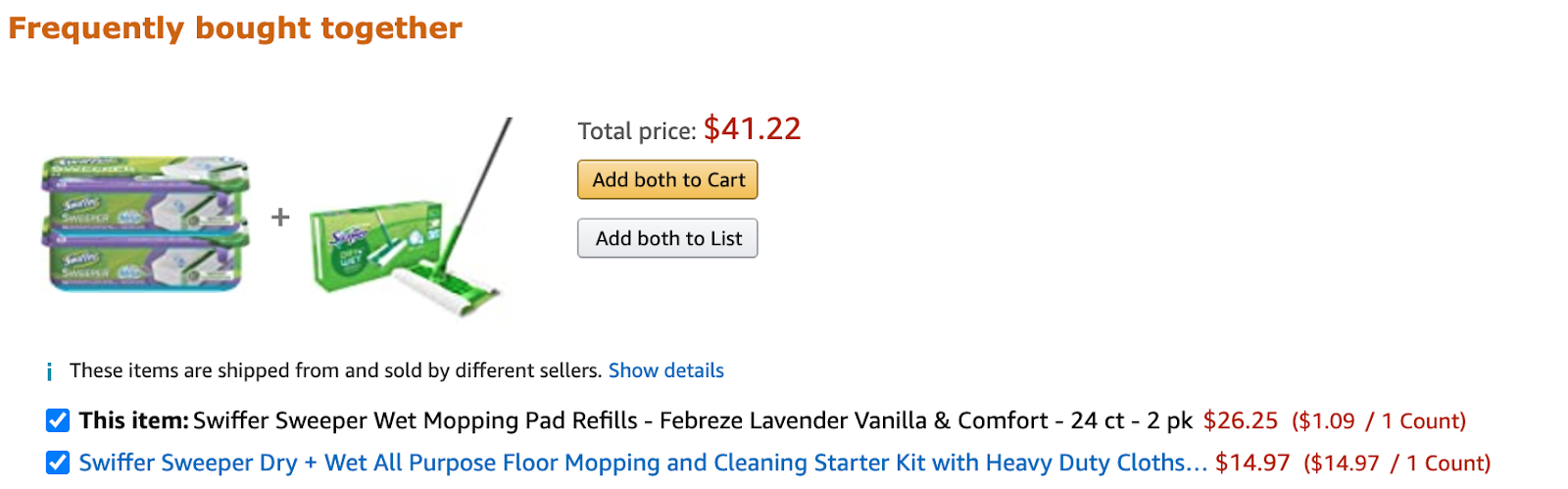
Task: Open the Swiffer Sweeper Dry + Wet Starter Kit link
Action: 642,463
